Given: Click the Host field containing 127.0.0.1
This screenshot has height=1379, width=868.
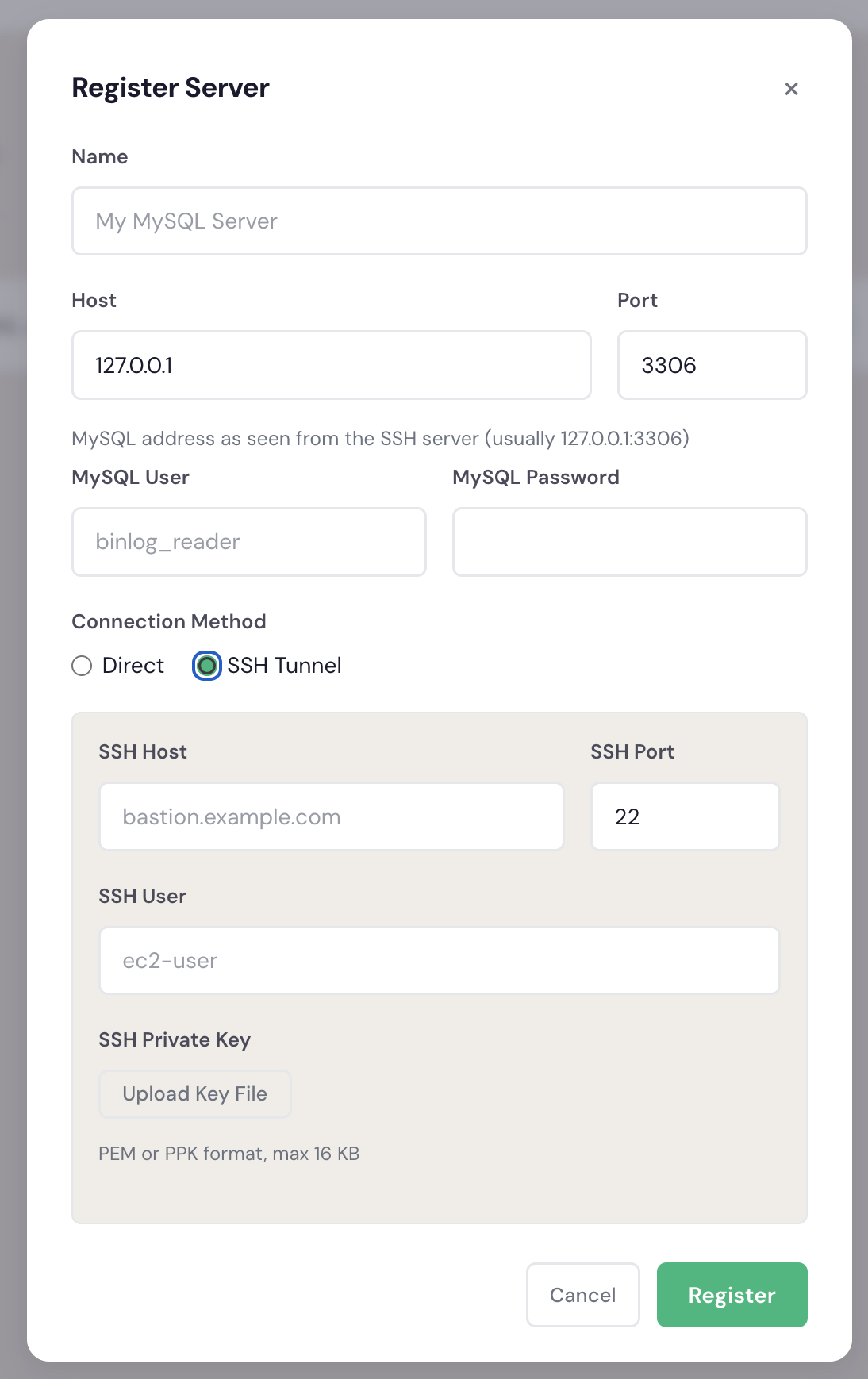Looking at the screenshot, I should 331,365.
